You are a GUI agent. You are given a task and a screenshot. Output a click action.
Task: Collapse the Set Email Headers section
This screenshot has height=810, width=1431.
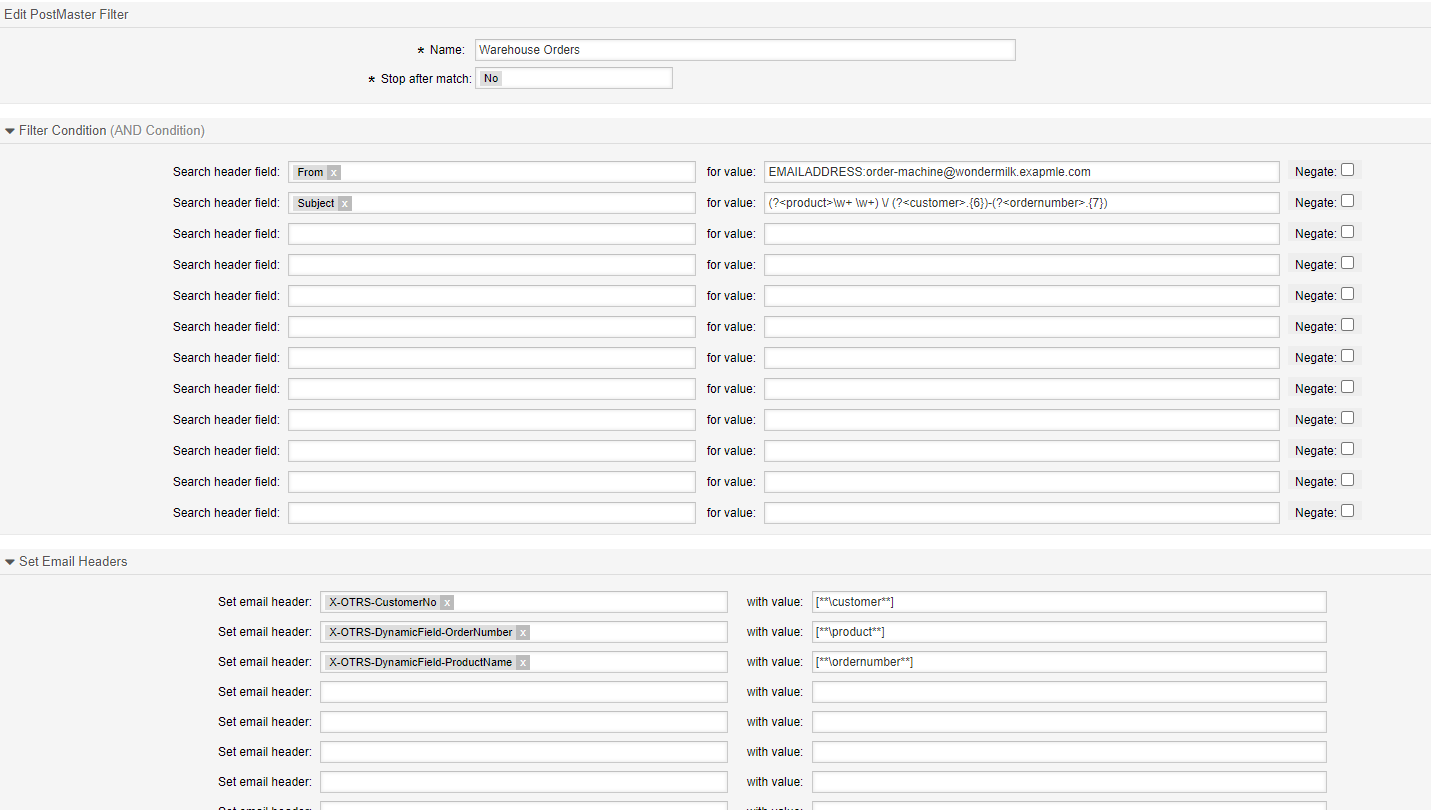(10, 562)
